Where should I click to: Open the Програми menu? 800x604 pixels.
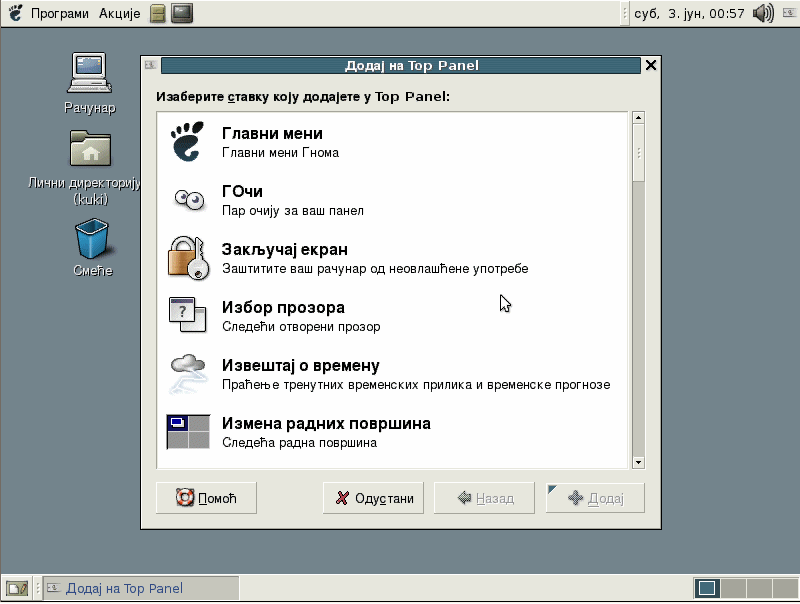[x=60, y=13]
